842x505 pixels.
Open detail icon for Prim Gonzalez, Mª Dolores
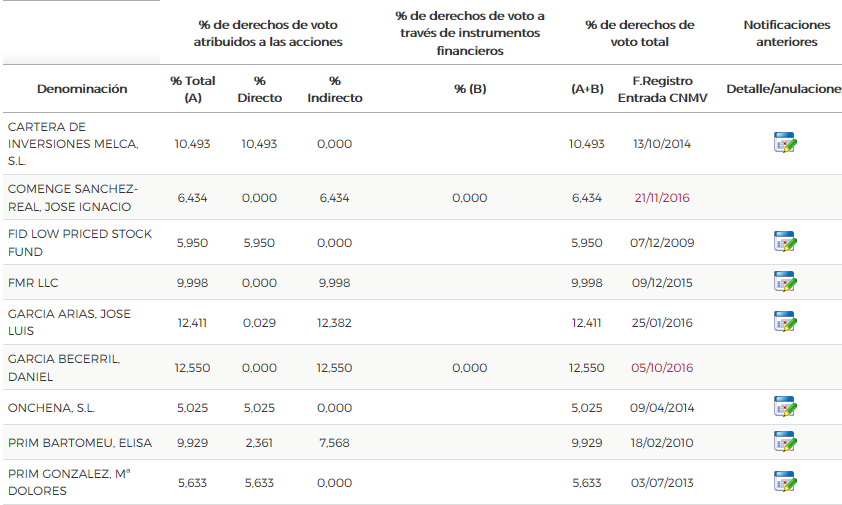[x=785, y=482]
